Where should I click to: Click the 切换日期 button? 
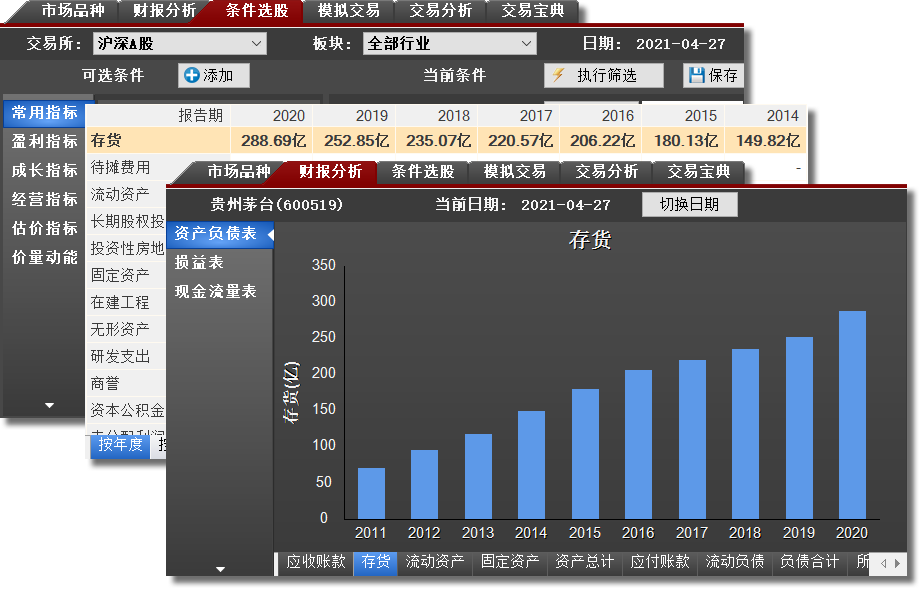(x=689, y=204)
